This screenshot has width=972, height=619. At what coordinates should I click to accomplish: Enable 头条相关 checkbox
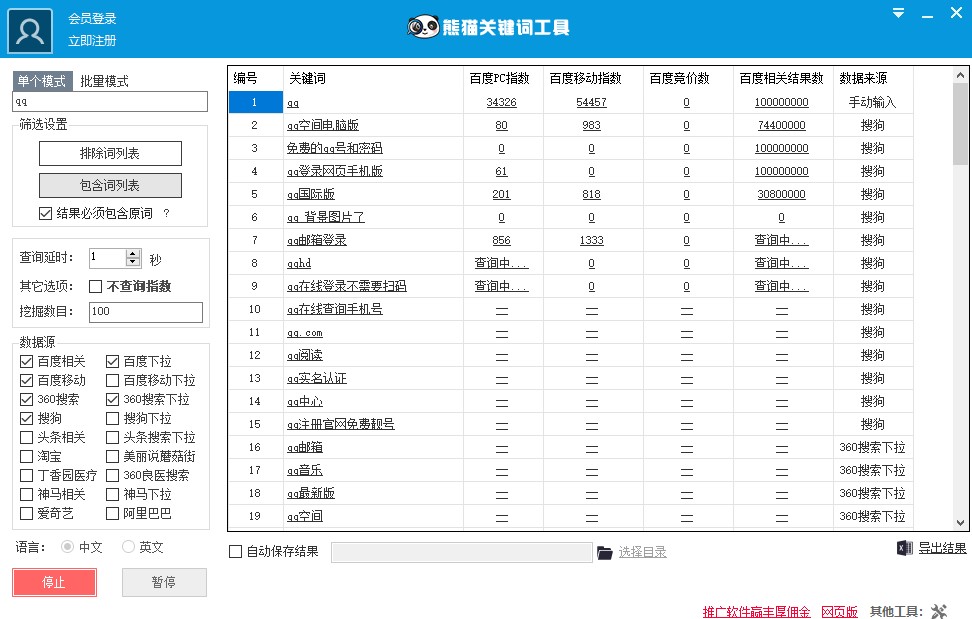[x=26, y=437]
